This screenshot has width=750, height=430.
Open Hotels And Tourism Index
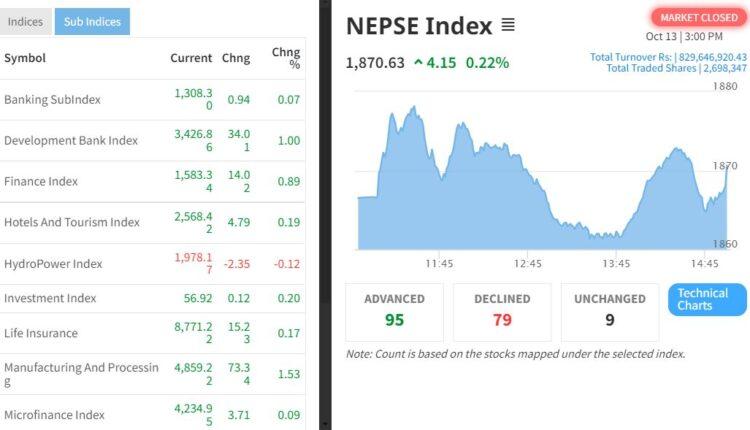point(72,222)
